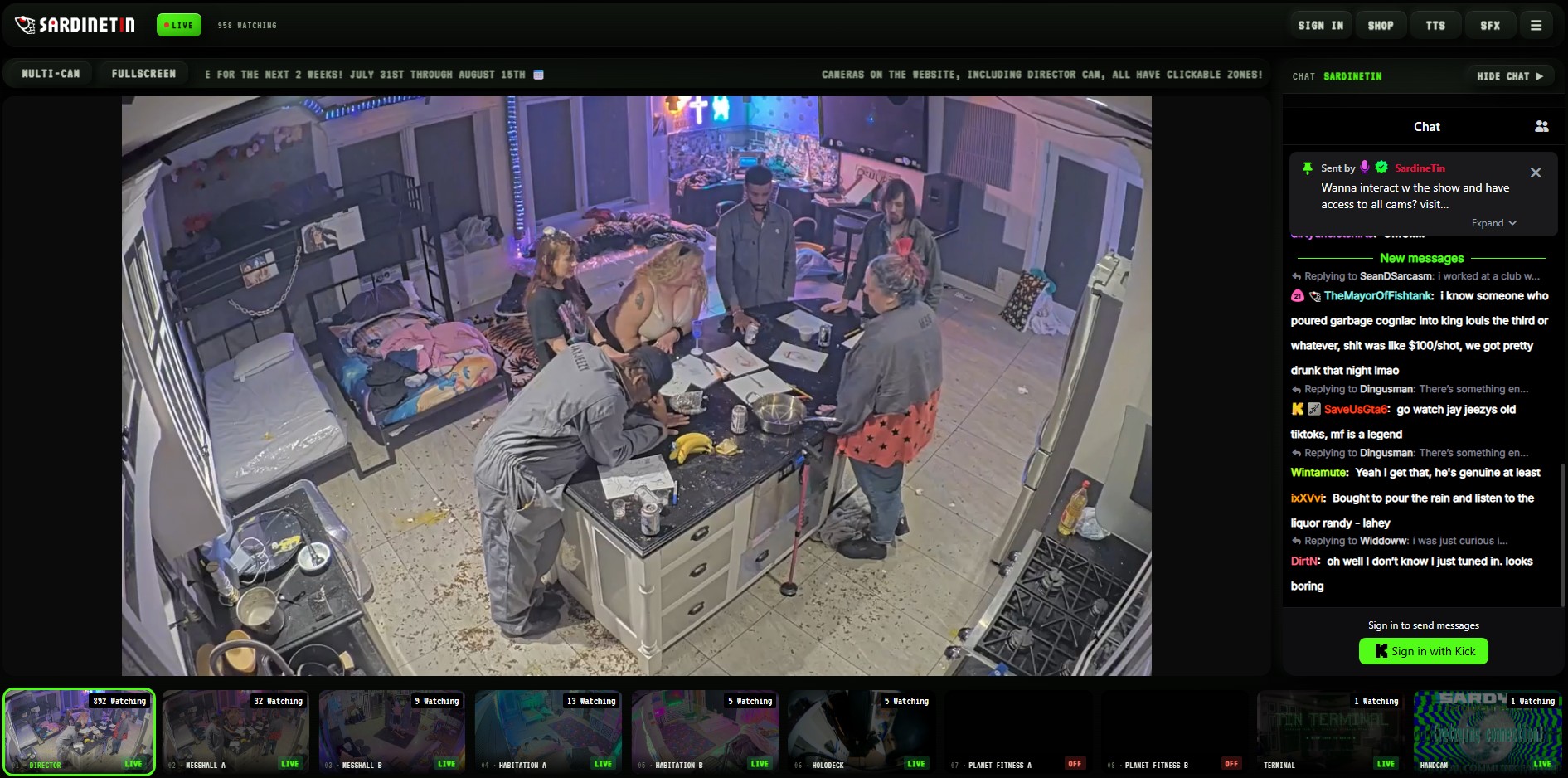Viewport: 1568px width, 778px height.
Task: Click the Sign In button
Action: [1321, 26]
